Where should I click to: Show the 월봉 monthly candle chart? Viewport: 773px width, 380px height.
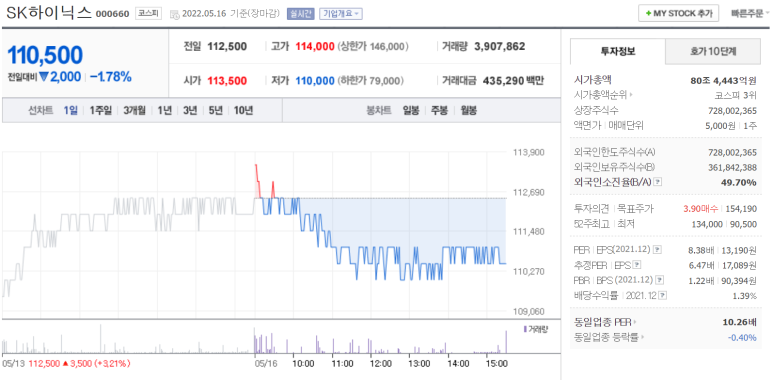tap(468, 110)
